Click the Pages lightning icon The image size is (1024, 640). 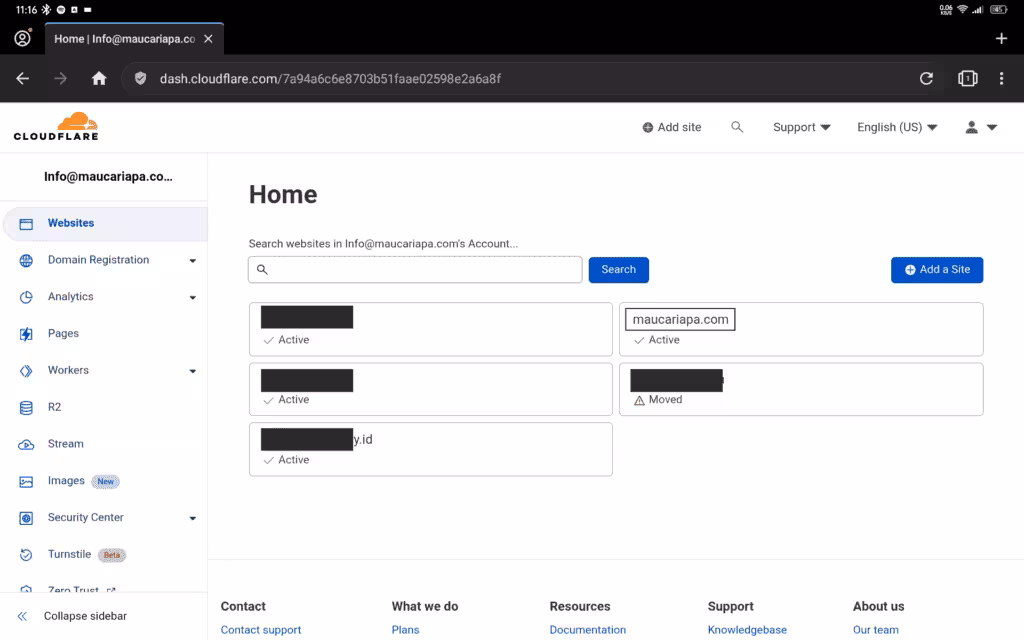coord(26,334)
